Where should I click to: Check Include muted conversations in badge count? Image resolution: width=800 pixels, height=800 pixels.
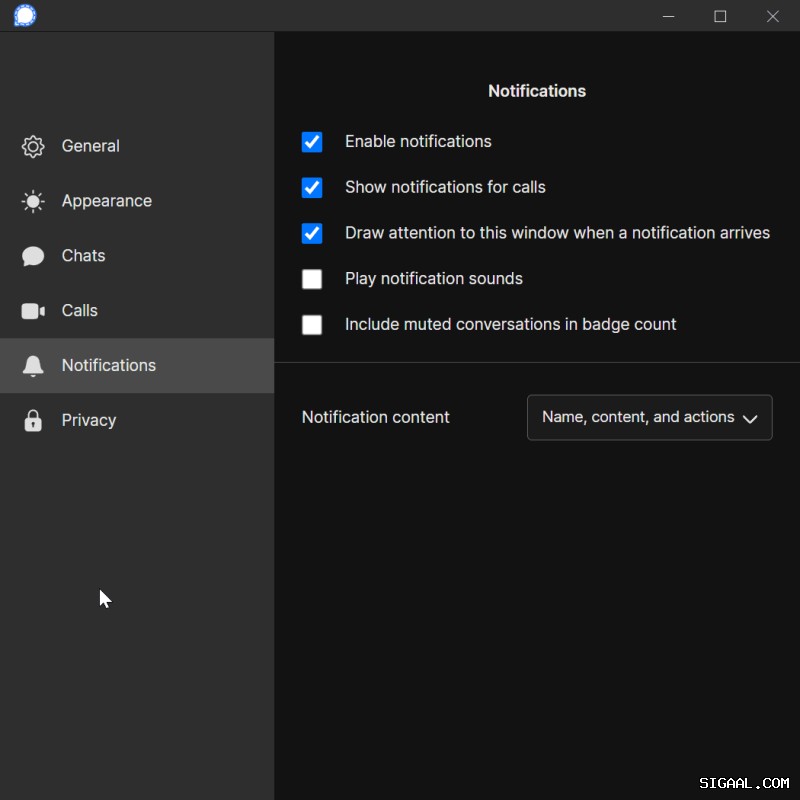[312, 325]
